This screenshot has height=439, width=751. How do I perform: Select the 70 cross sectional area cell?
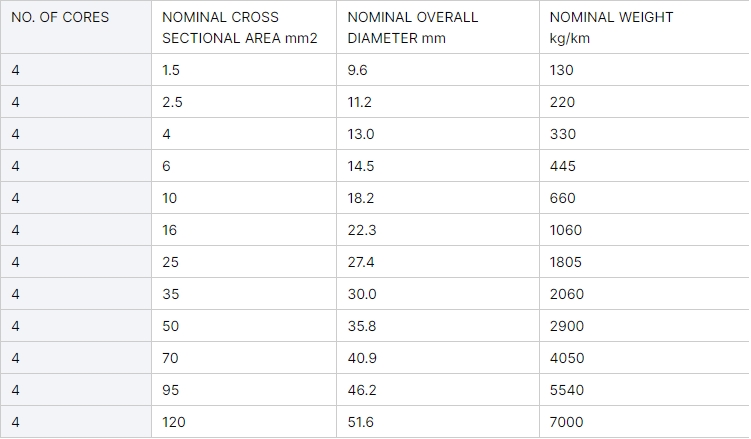(244, 358)
